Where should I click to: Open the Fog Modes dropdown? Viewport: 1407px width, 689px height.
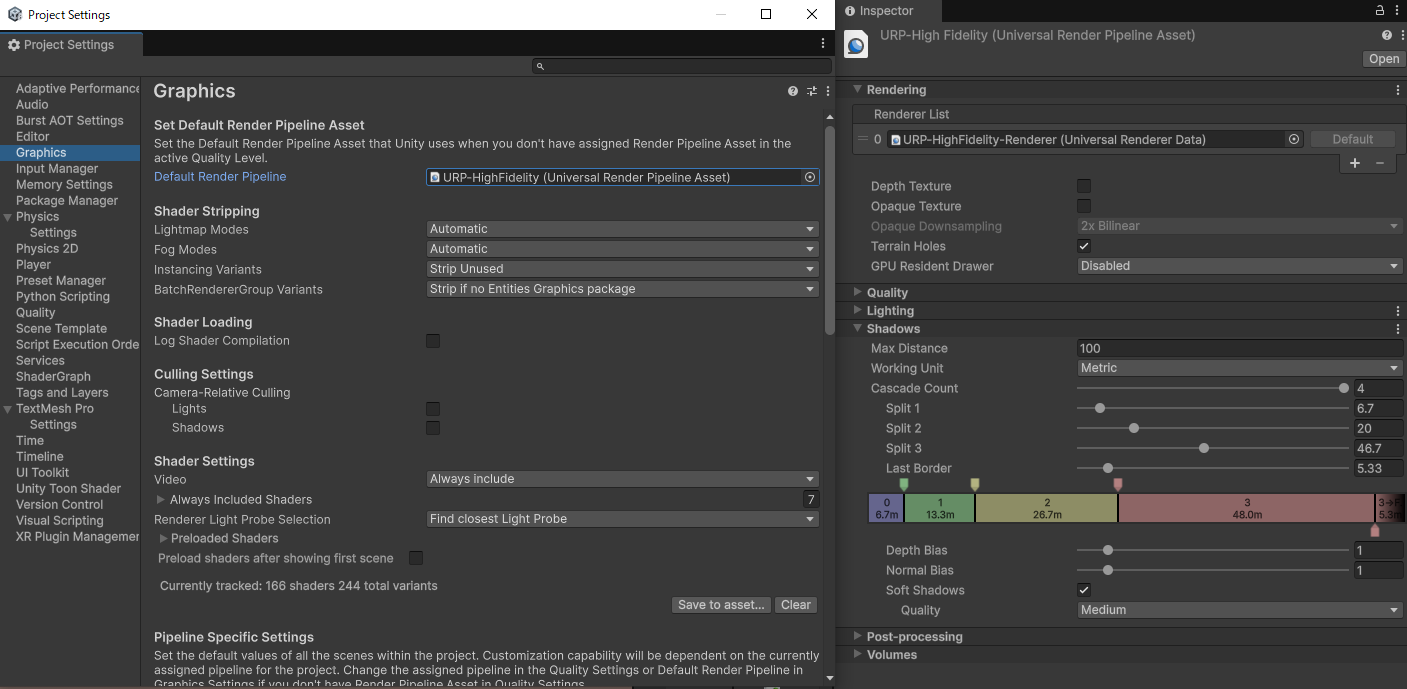coord(623,249)
